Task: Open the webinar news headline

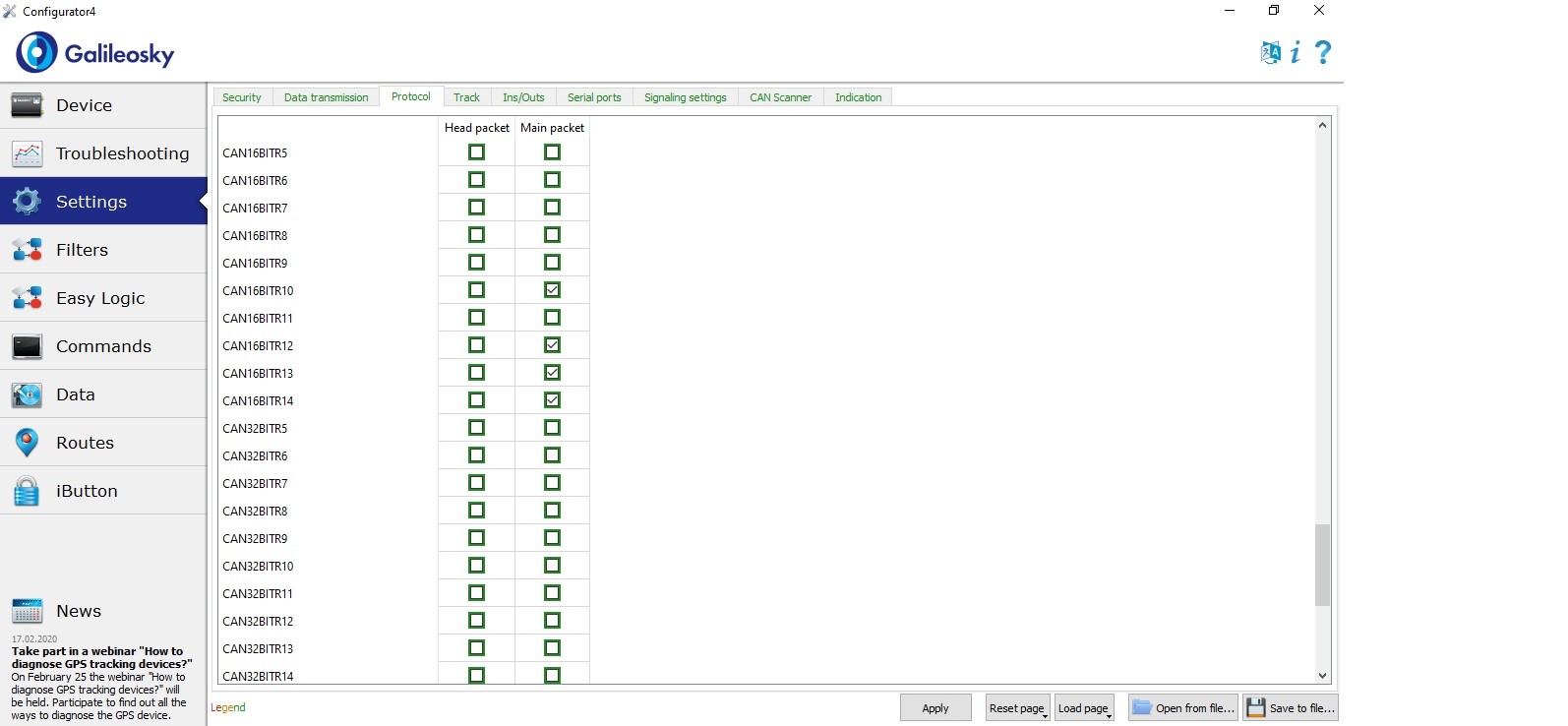Action: coord(101,657)
